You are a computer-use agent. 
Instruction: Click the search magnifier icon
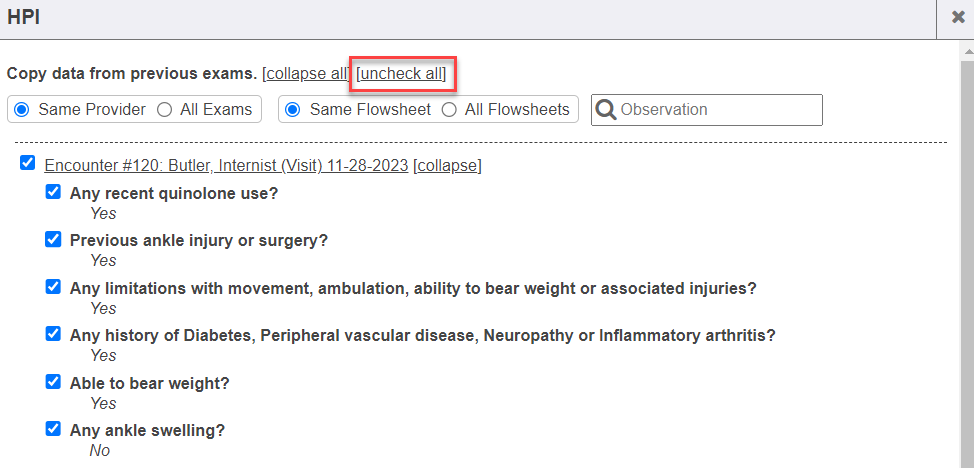(x=605, y=110)
